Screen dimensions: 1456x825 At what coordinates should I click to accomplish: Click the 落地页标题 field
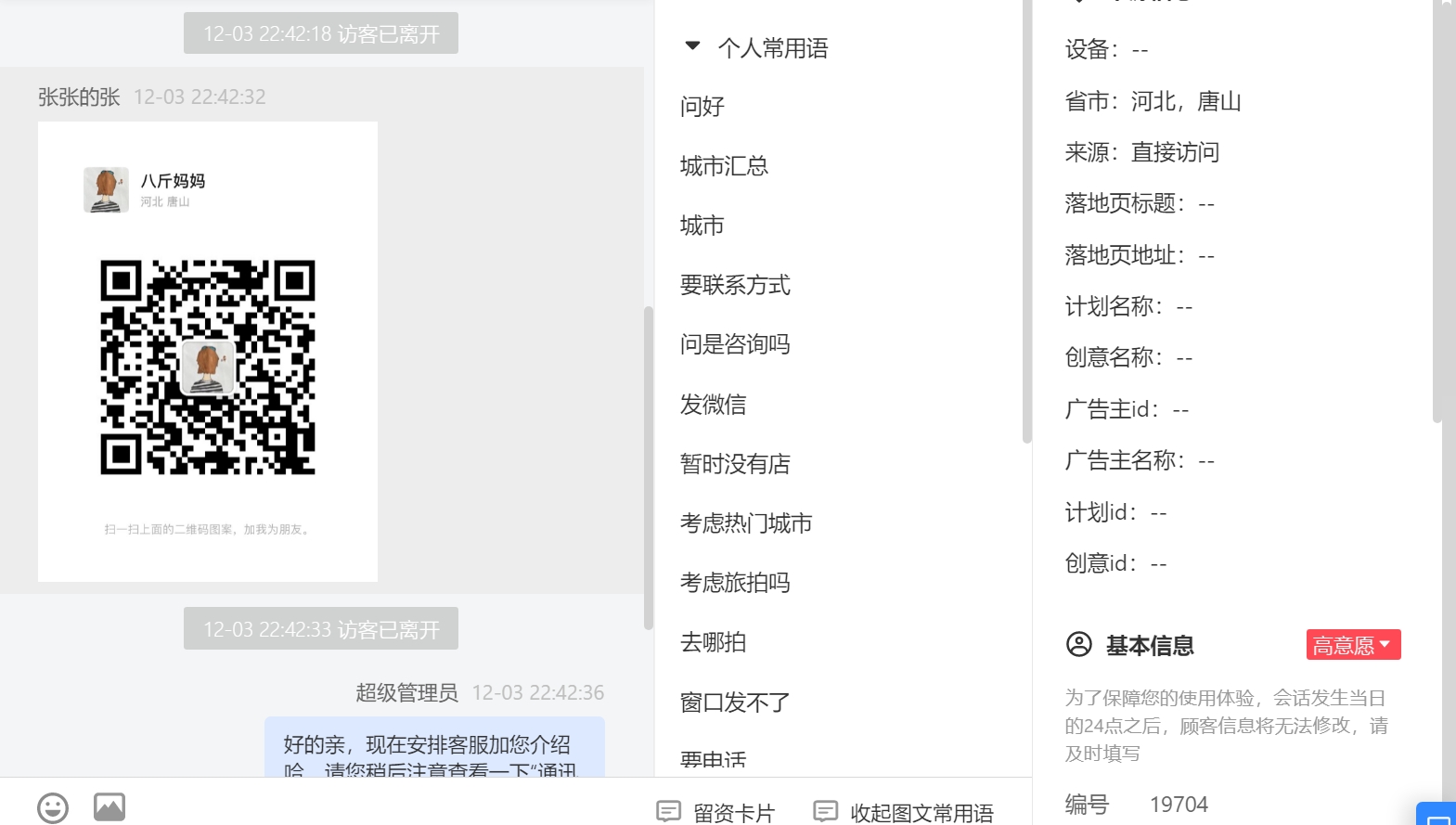click(x=1140, y=203)
